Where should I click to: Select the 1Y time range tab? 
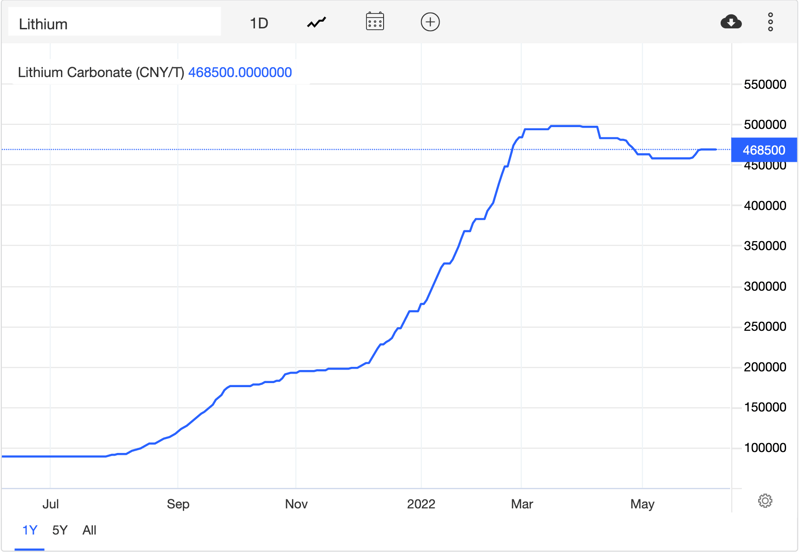point(30,530)
